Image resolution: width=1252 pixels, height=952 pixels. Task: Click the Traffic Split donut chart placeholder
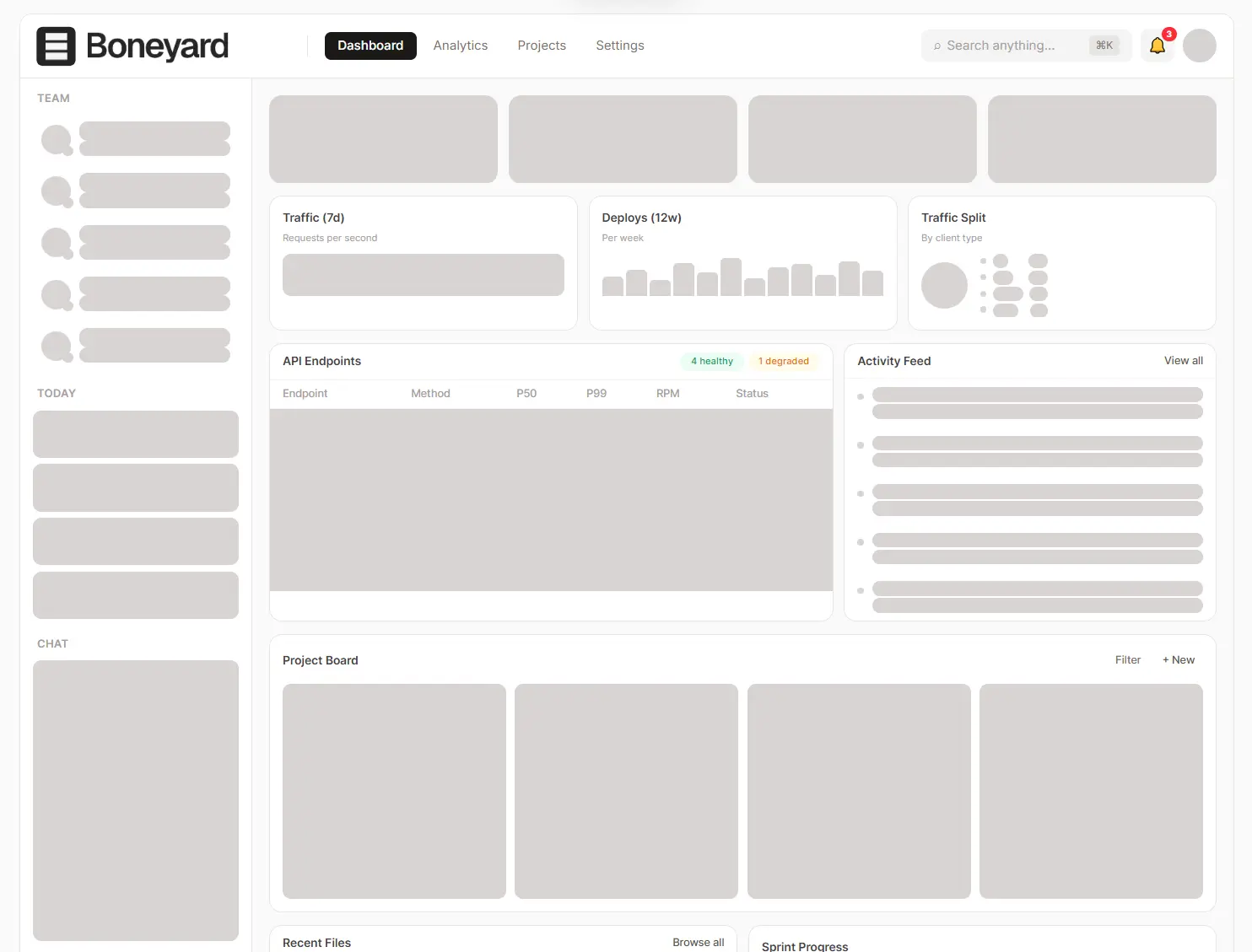coord(944,285)
